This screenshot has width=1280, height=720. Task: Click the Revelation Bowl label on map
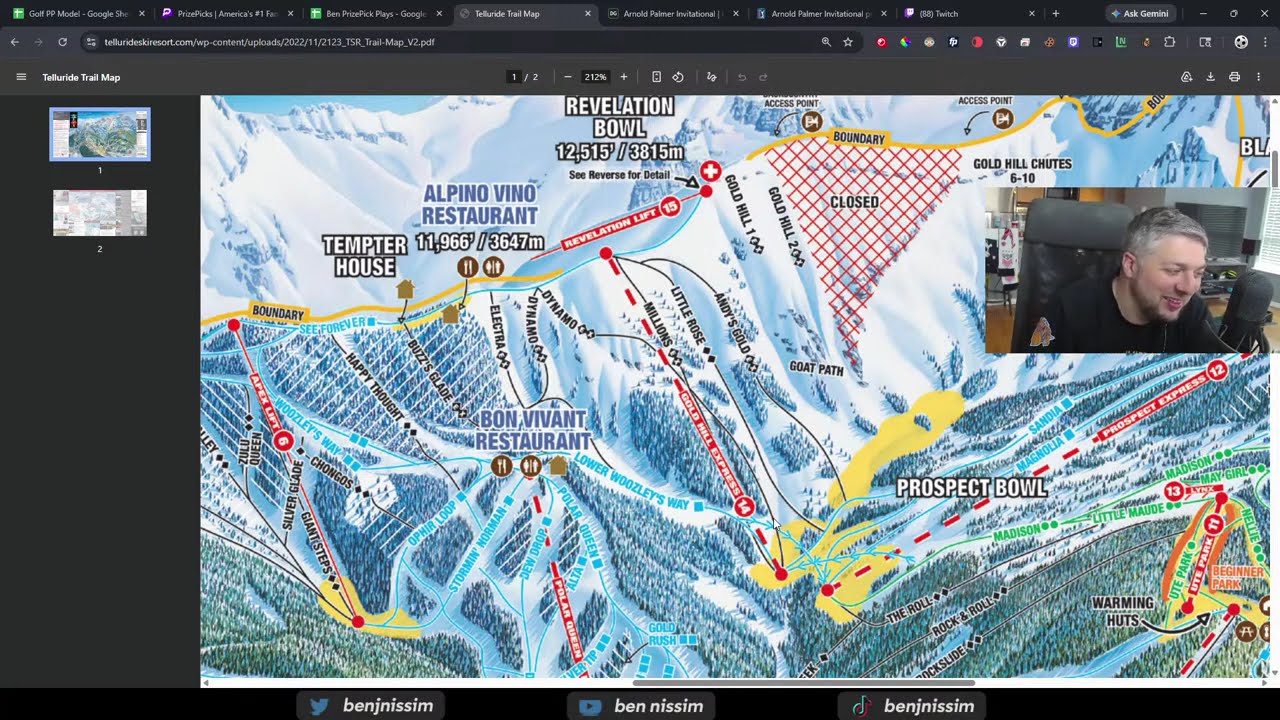[620, 117]
